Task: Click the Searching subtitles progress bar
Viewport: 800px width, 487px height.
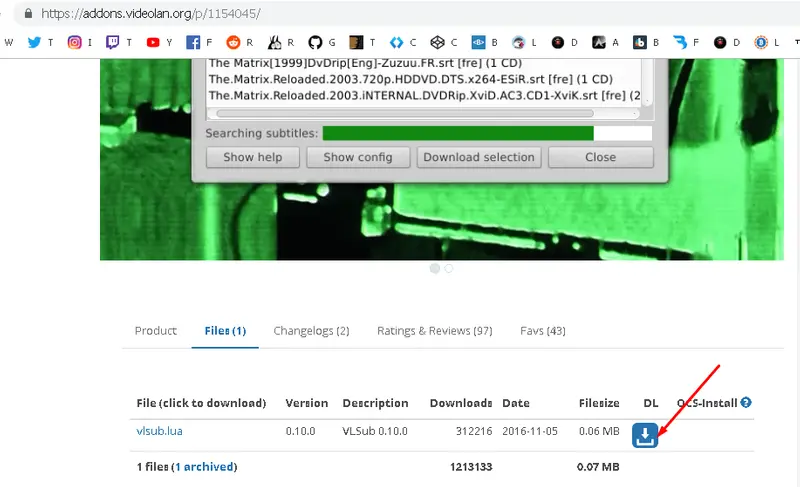Action: click(487, 133)
